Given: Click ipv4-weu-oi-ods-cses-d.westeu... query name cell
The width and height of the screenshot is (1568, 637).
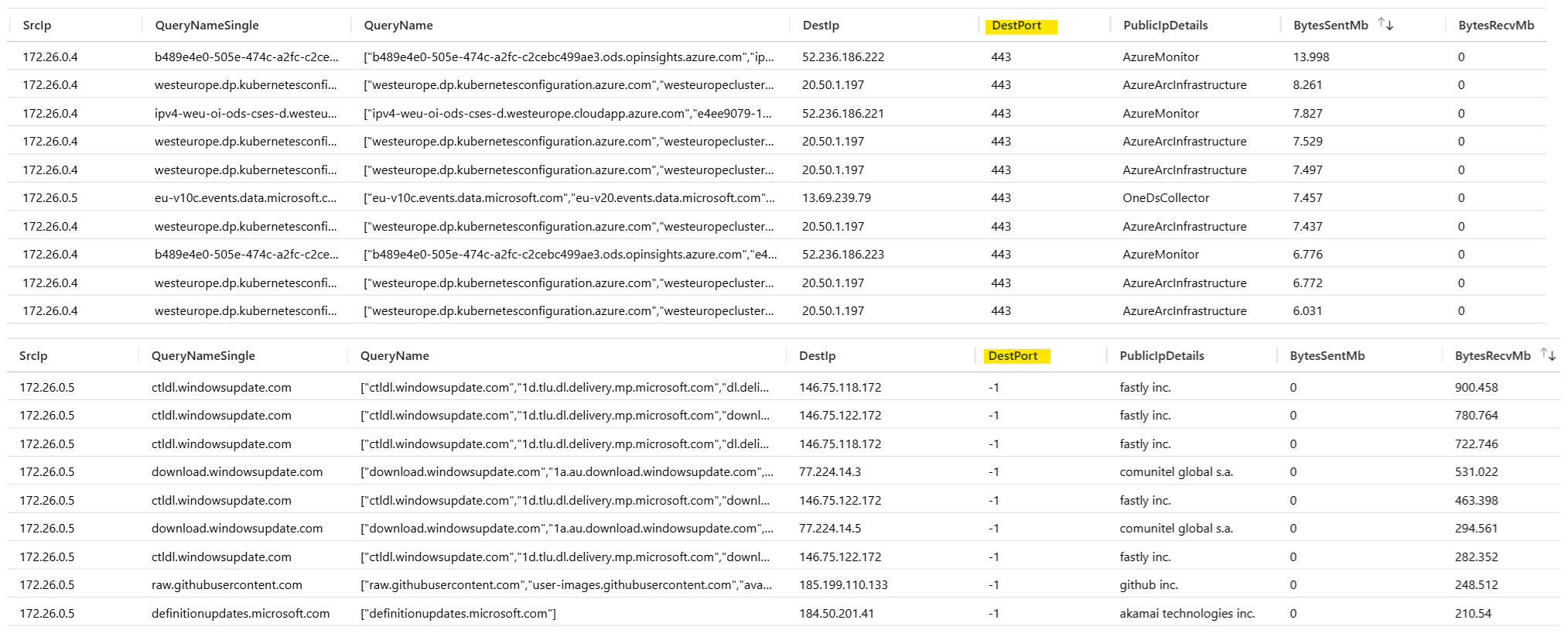Looking at the screenshot, I should click(x=245, y=114).
